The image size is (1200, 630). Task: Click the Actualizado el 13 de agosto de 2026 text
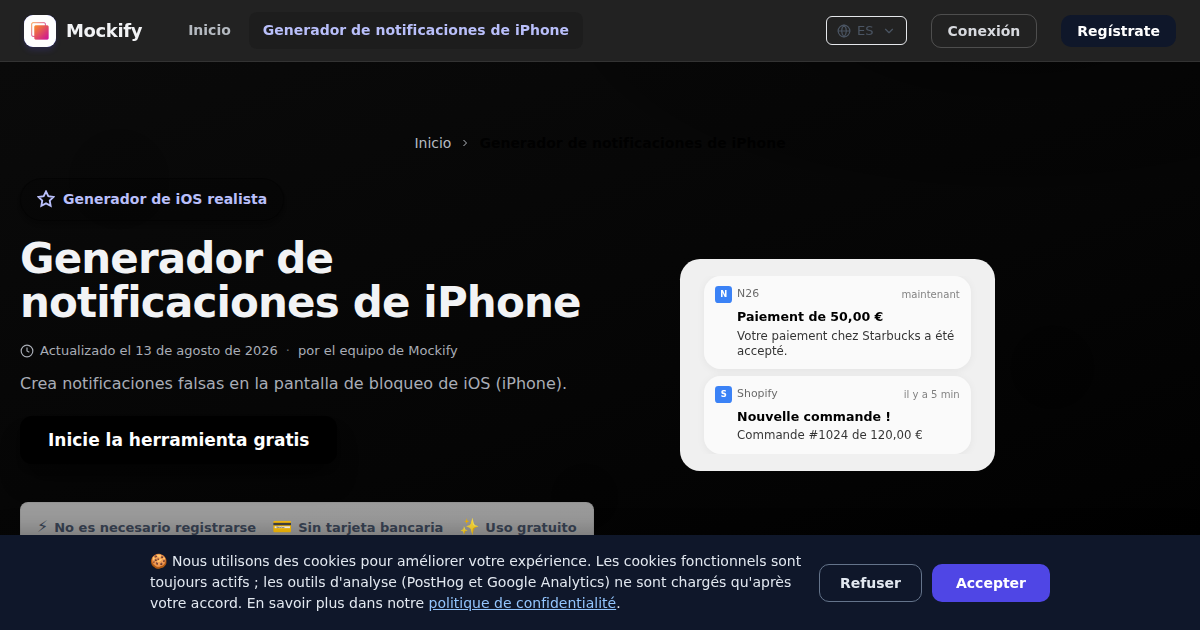(x=158, y=351)
